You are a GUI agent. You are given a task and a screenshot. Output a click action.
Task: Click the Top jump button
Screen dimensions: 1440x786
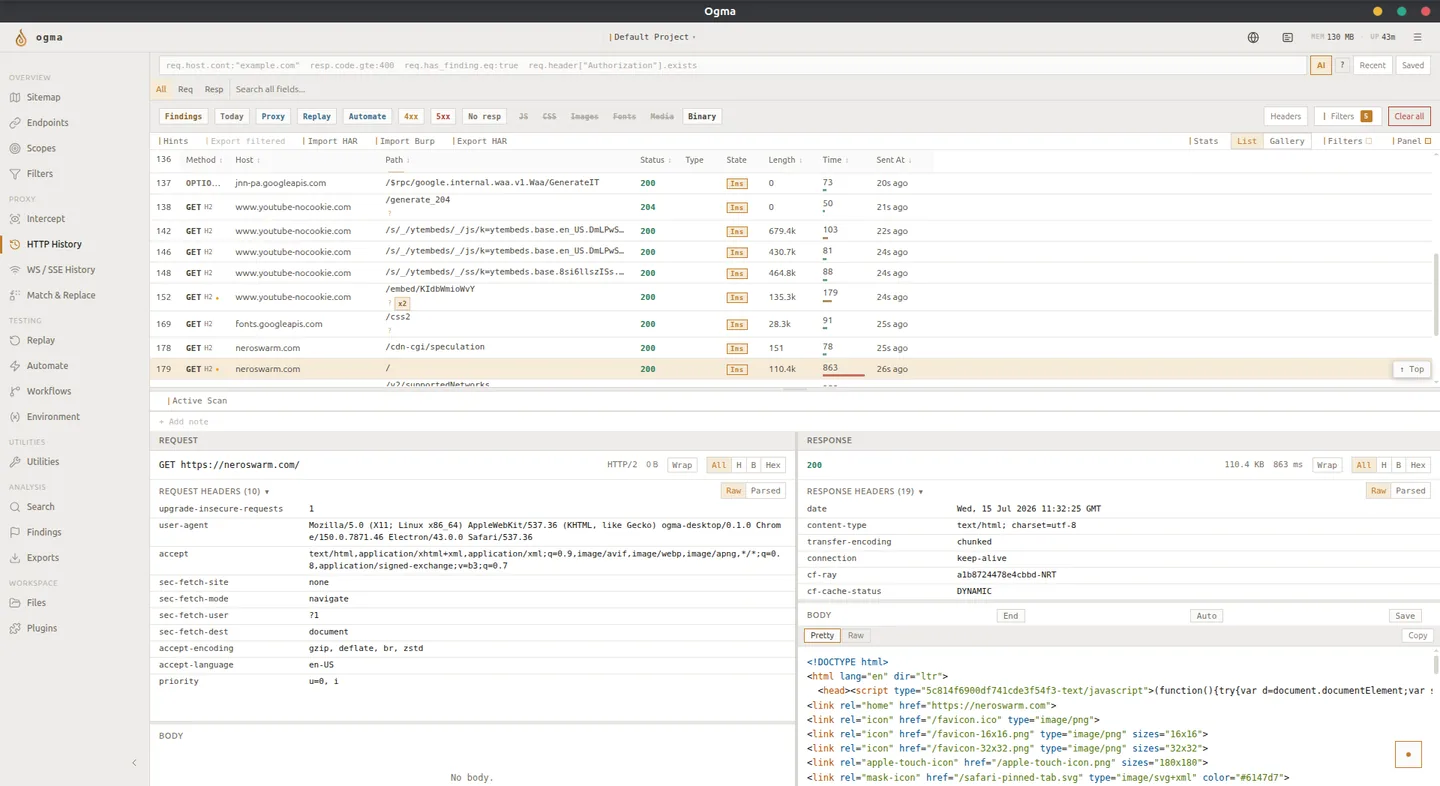click(1412, 369)
